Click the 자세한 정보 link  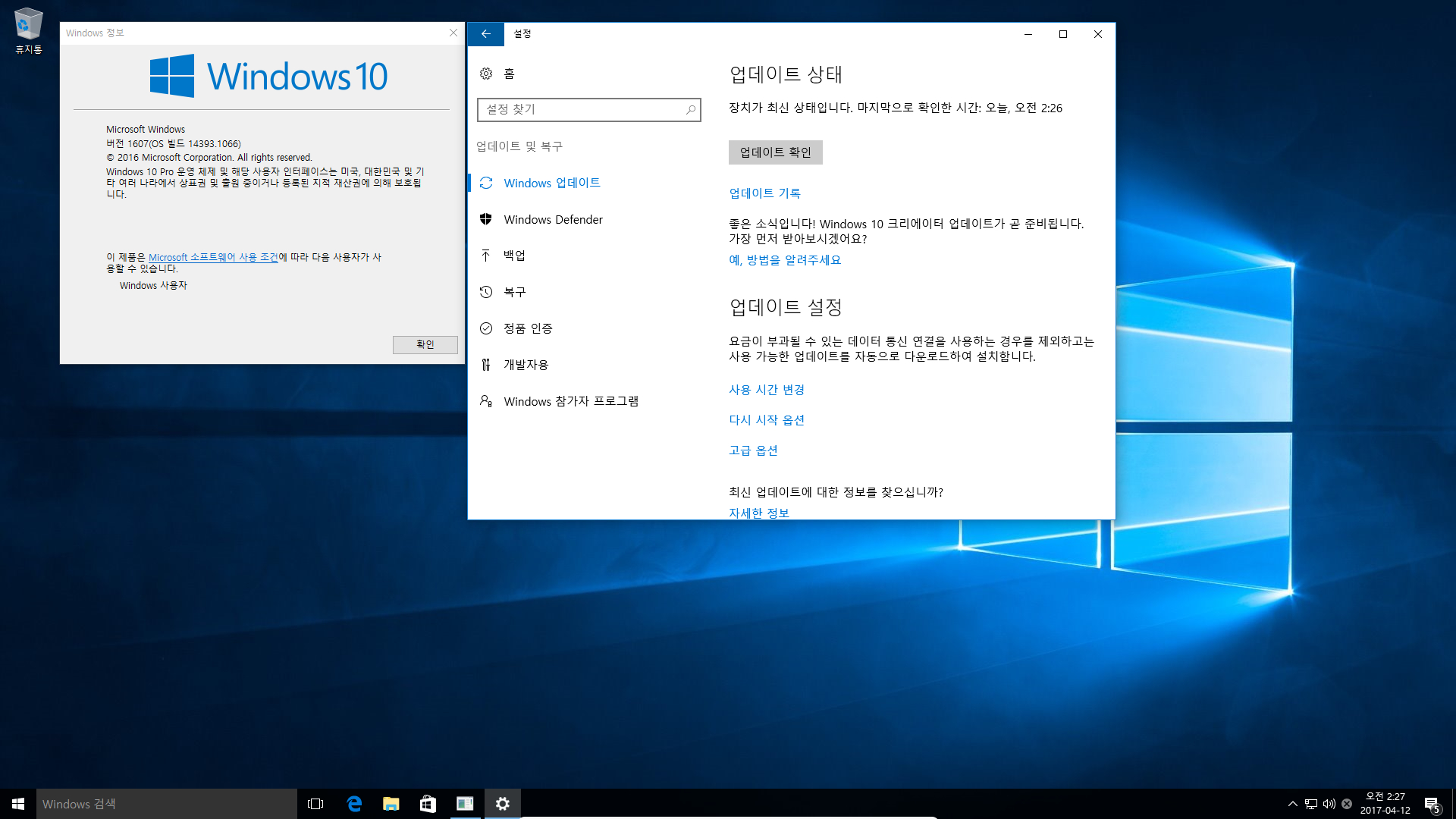[759, 513]
